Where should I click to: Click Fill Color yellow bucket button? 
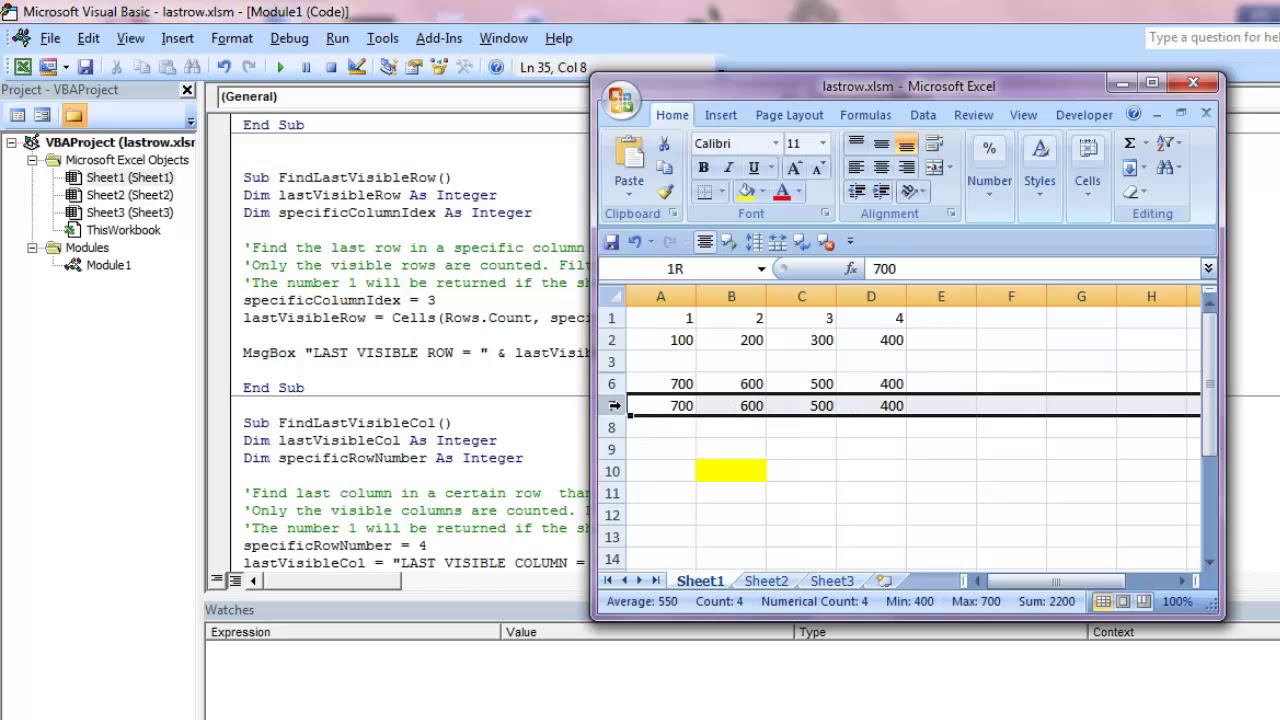(746, 192)
